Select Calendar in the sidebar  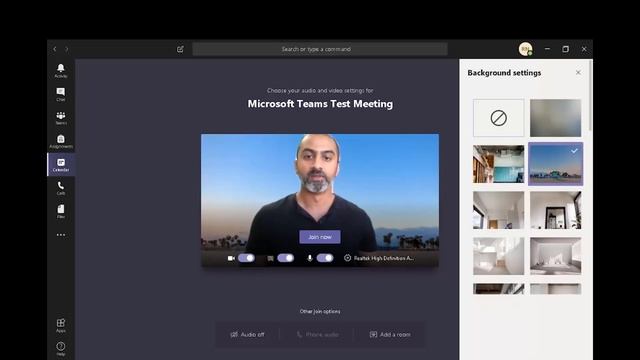[61, 164]
